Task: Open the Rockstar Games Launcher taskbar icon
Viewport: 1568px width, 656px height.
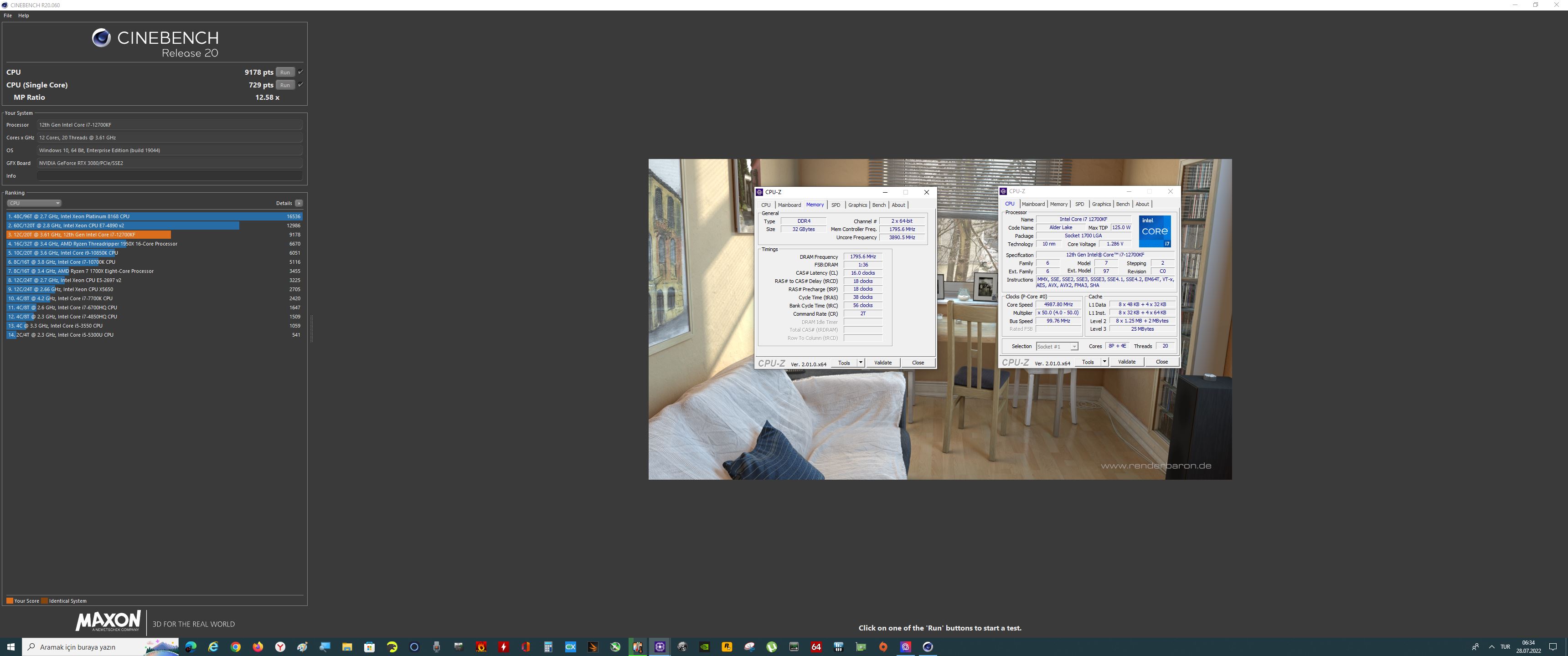Action: tap(727, 647)
